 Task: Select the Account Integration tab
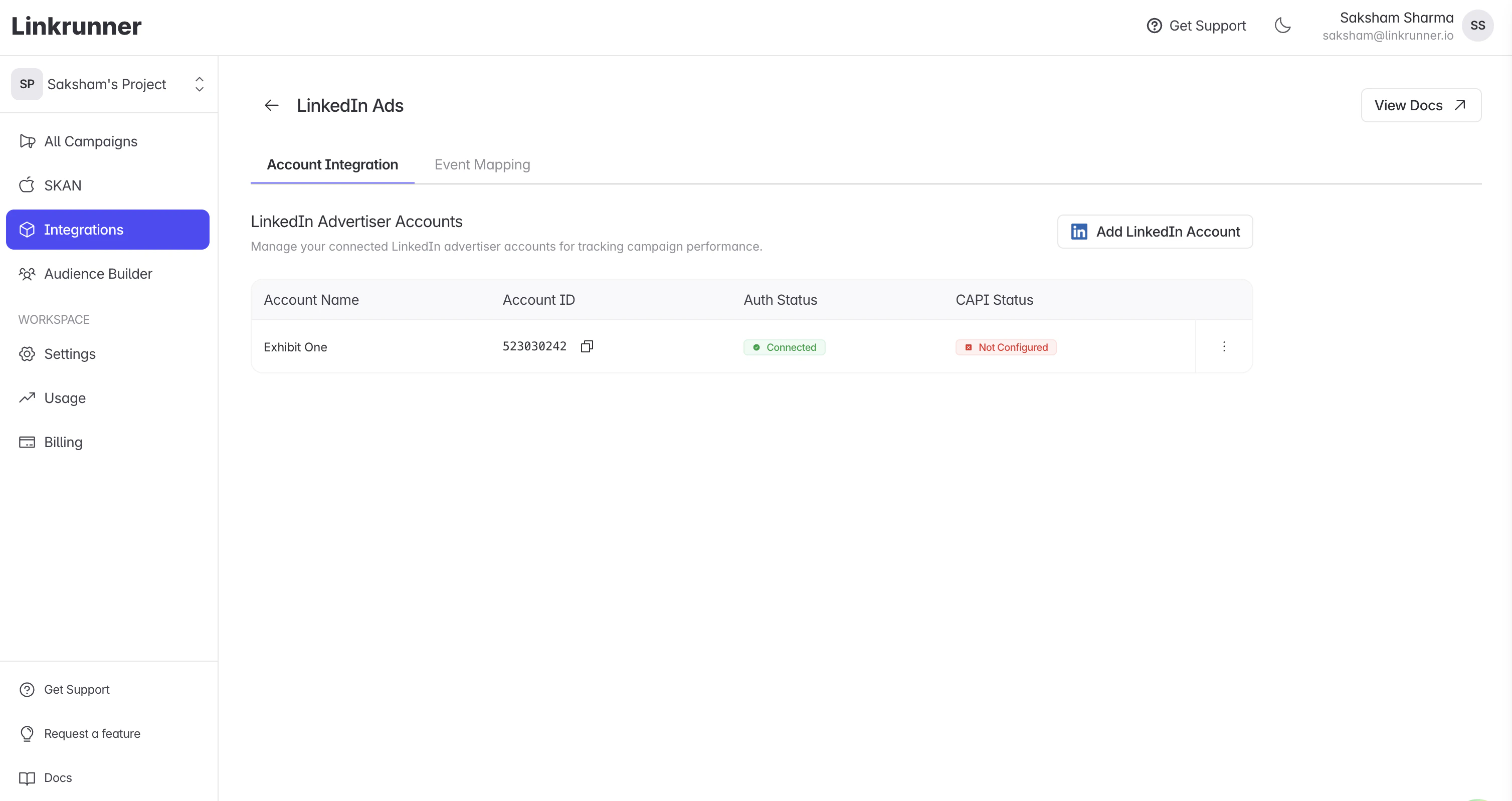tap(332, 165)
